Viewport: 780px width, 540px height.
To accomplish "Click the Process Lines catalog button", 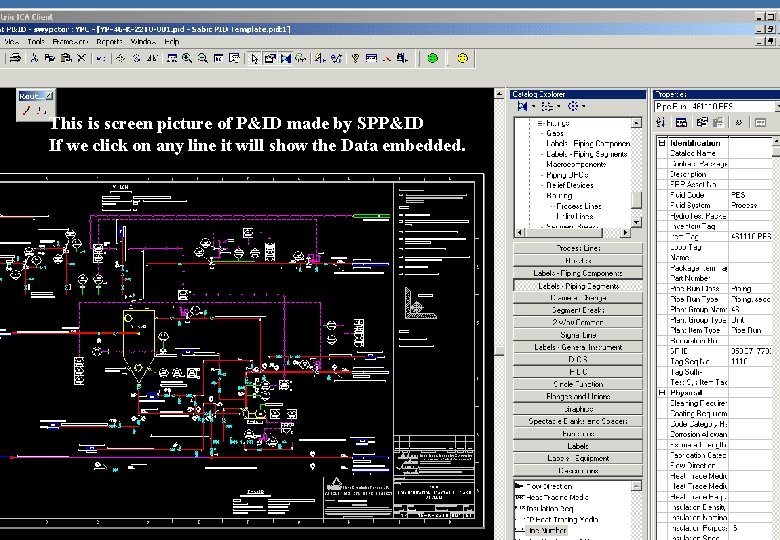I will click(x=577, y=248).
